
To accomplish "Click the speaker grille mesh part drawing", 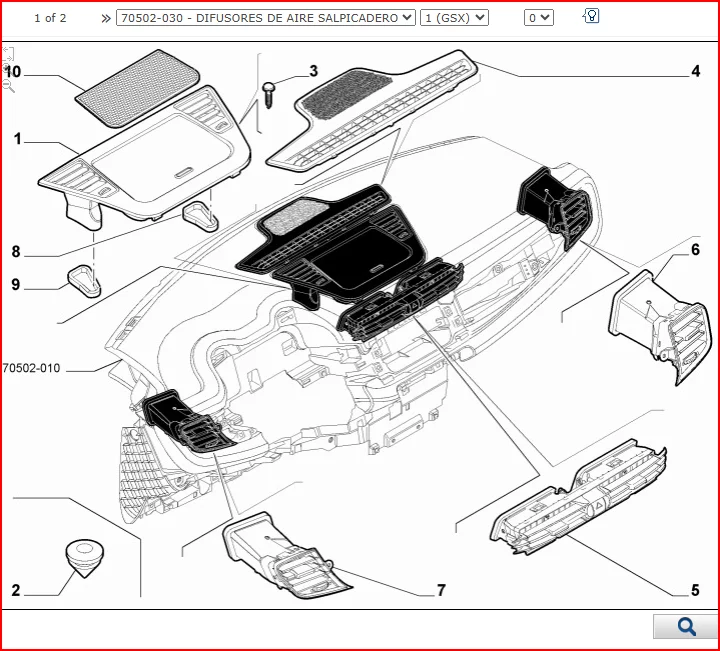I will coord(138,88).
